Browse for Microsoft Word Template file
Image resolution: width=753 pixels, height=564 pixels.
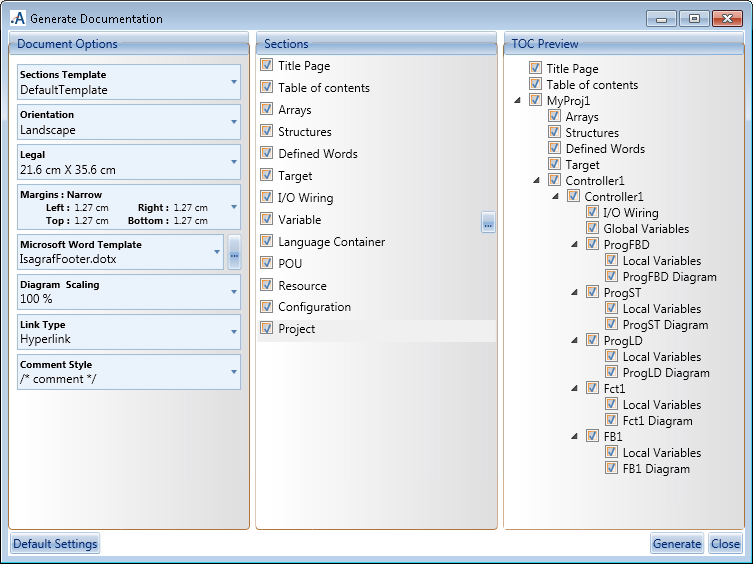(x=234, y=252)
